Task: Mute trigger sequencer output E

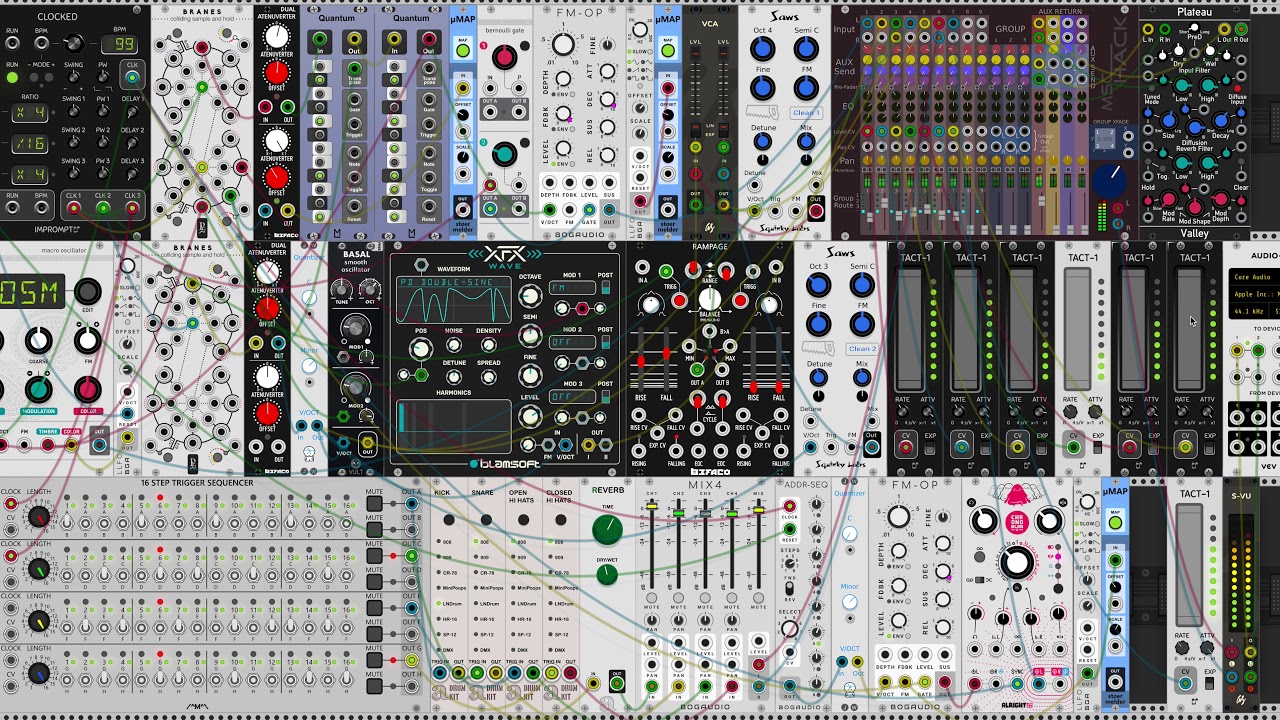Action: (374, 608)
